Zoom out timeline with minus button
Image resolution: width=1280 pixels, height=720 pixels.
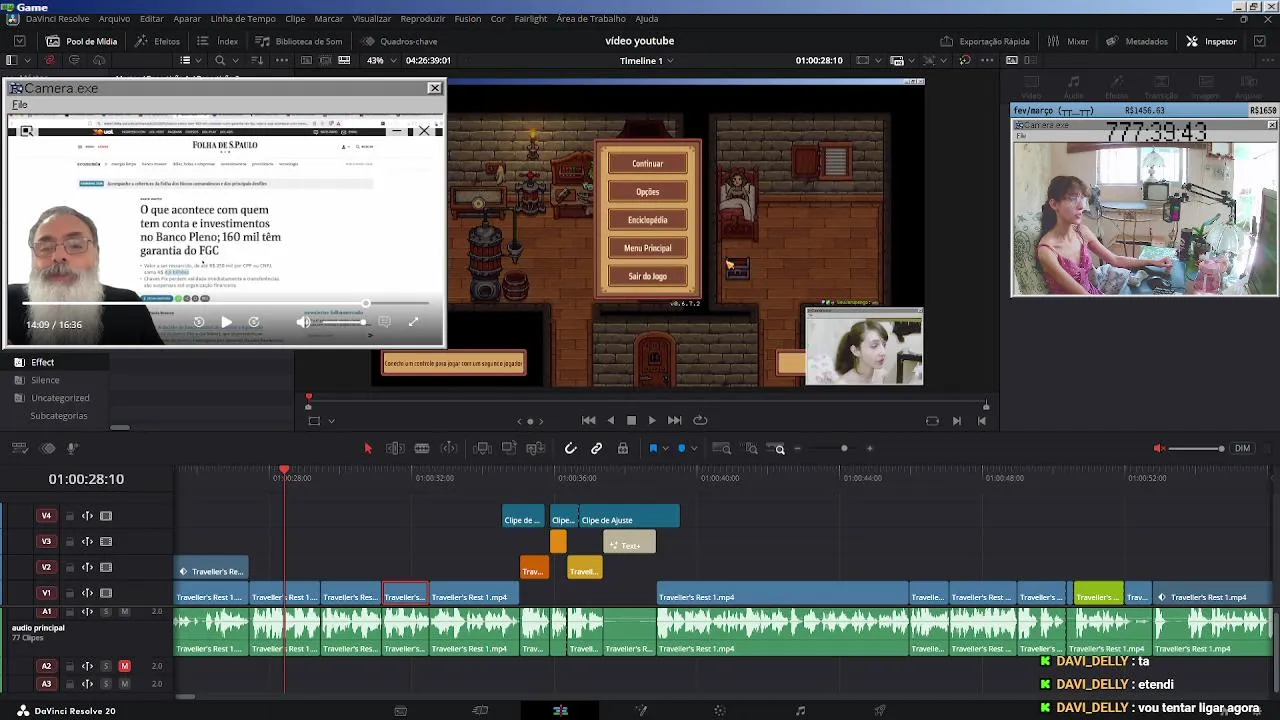coord(797,449)
